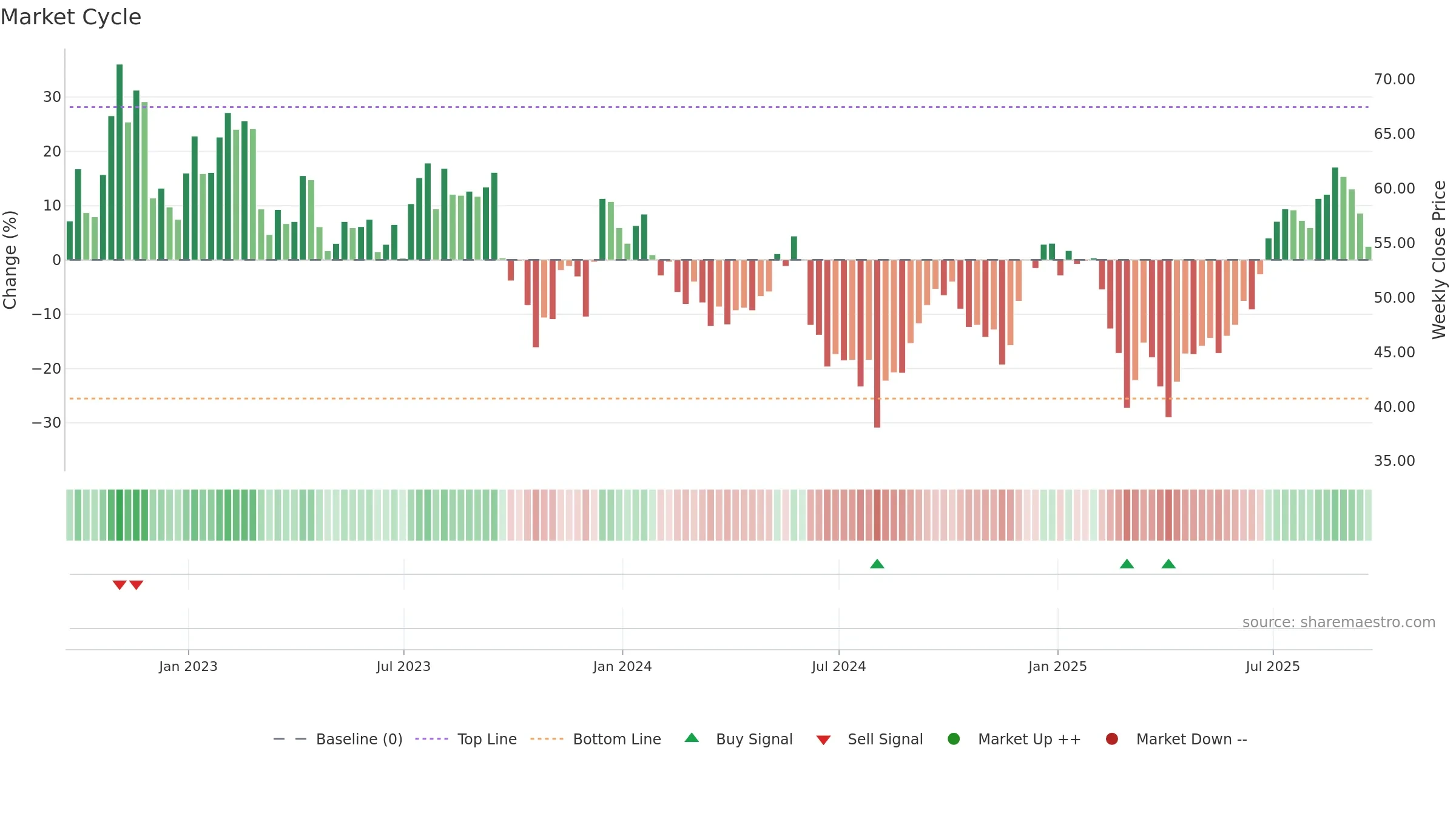Click the red Sell Signal triangle in legend
Image resolution: width=1456 pixels, height=819 pixels.
[823, 740]
